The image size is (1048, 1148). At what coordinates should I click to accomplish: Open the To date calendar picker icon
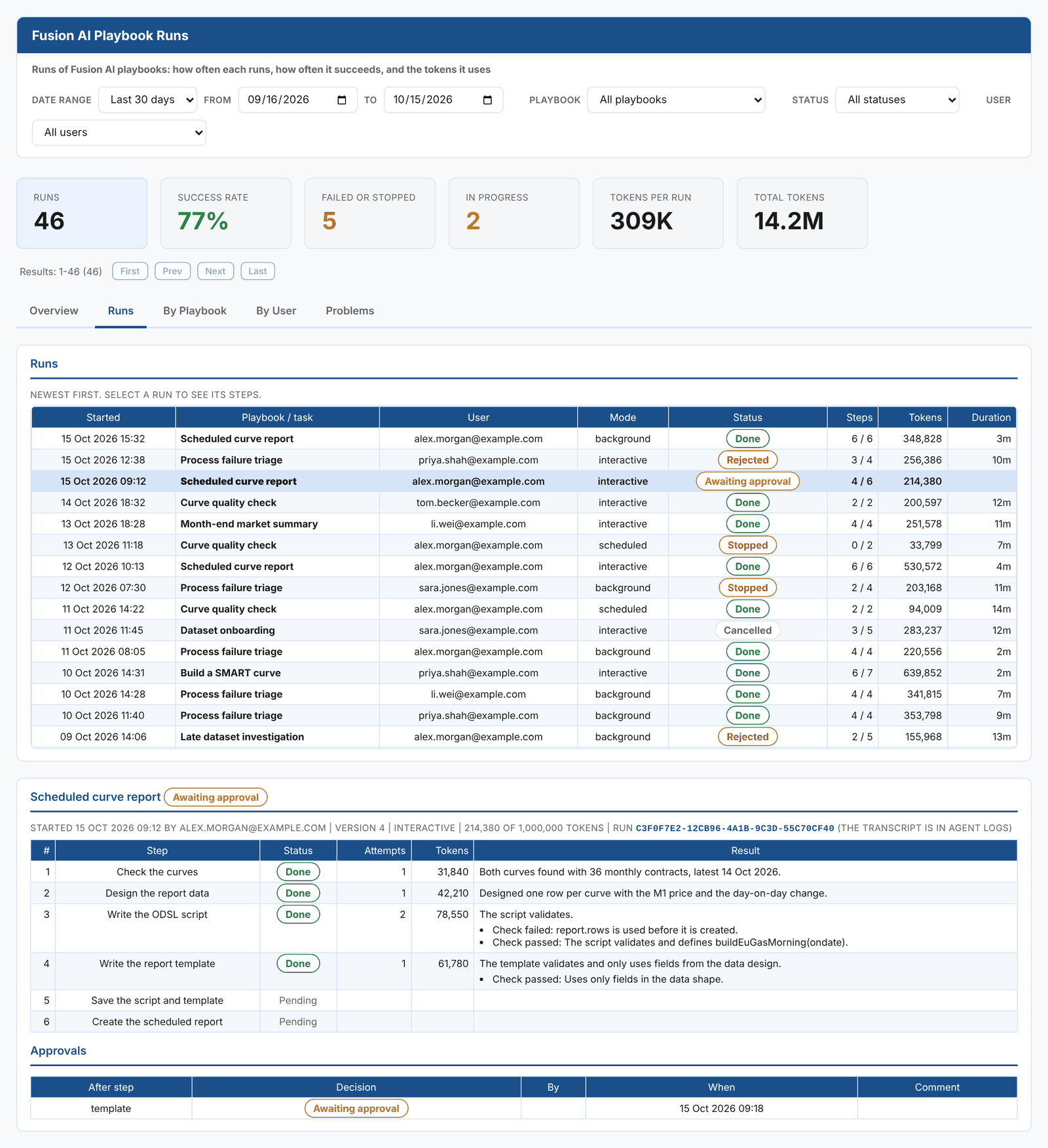[x=487, y=100]
